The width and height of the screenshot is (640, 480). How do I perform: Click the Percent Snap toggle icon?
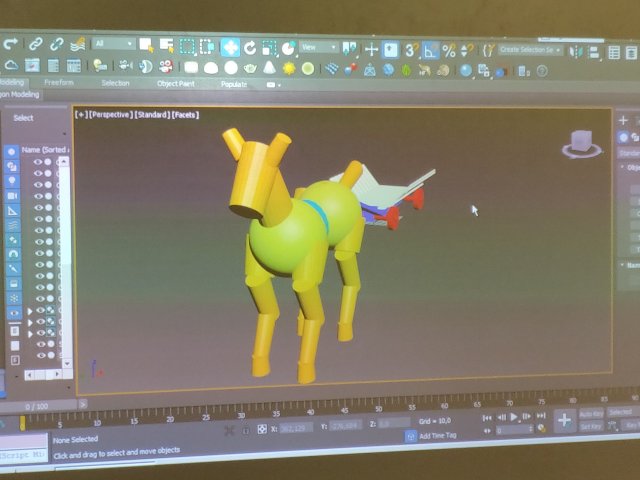[x=449, y=49]
